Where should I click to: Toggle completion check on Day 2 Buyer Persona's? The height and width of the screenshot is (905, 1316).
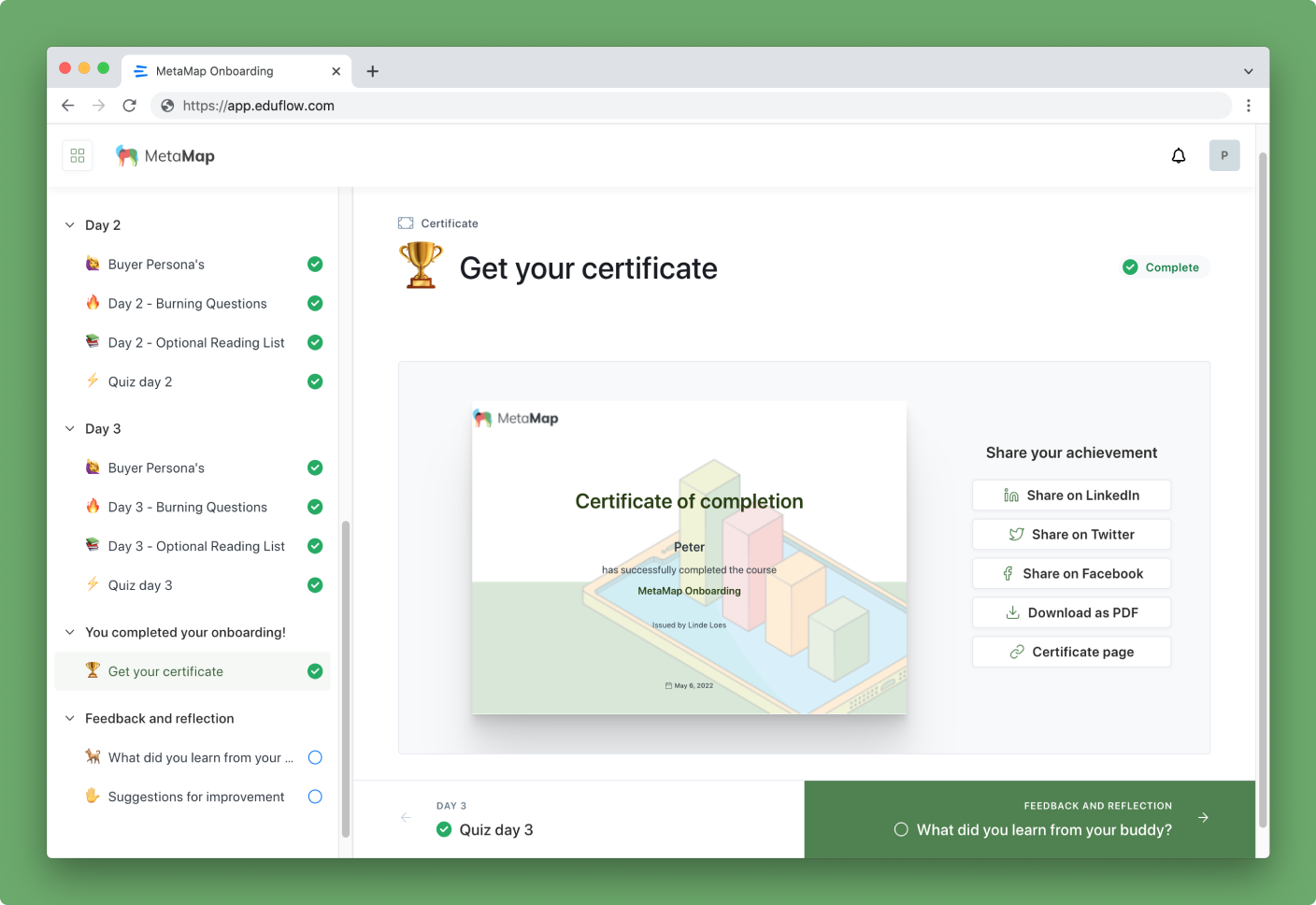(x=315, y=265)
